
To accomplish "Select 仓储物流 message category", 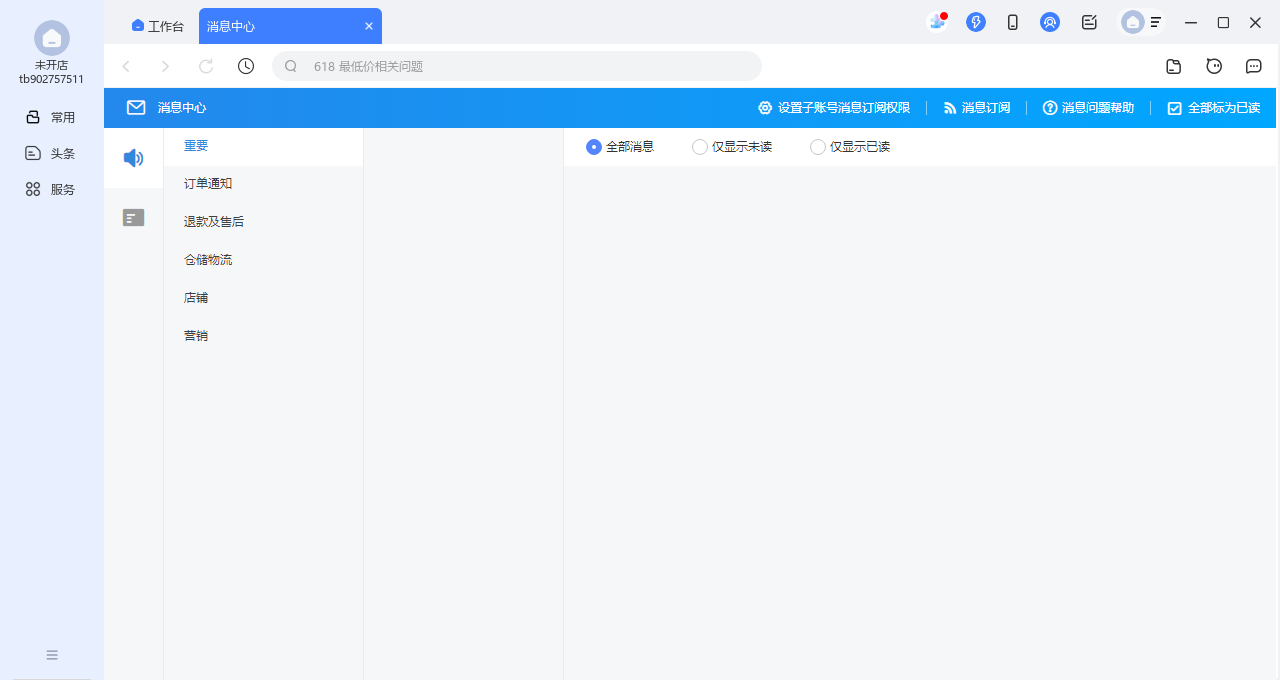I will (x=263, y=260).
